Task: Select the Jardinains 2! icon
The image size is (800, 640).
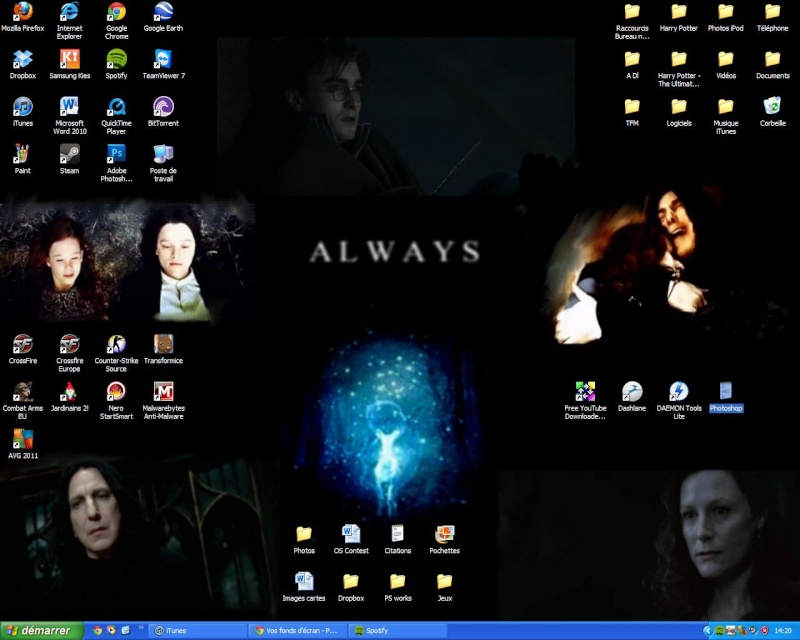Action: (x=69, y=397)
